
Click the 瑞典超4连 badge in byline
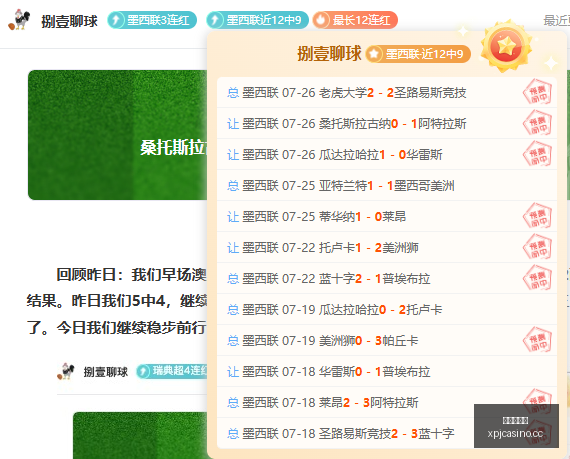tap(172, 371)
